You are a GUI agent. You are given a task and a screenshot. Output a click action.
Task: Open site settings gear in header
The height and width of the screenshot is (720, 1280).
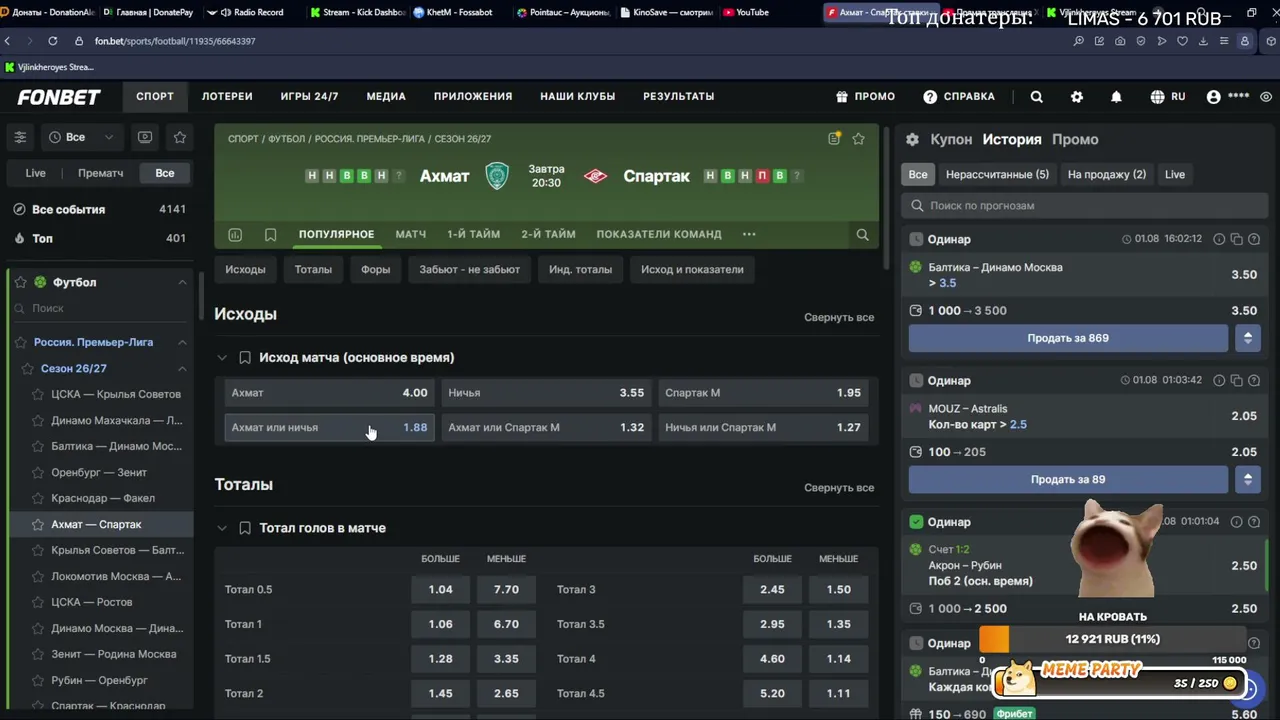[x=1077, y=96]
